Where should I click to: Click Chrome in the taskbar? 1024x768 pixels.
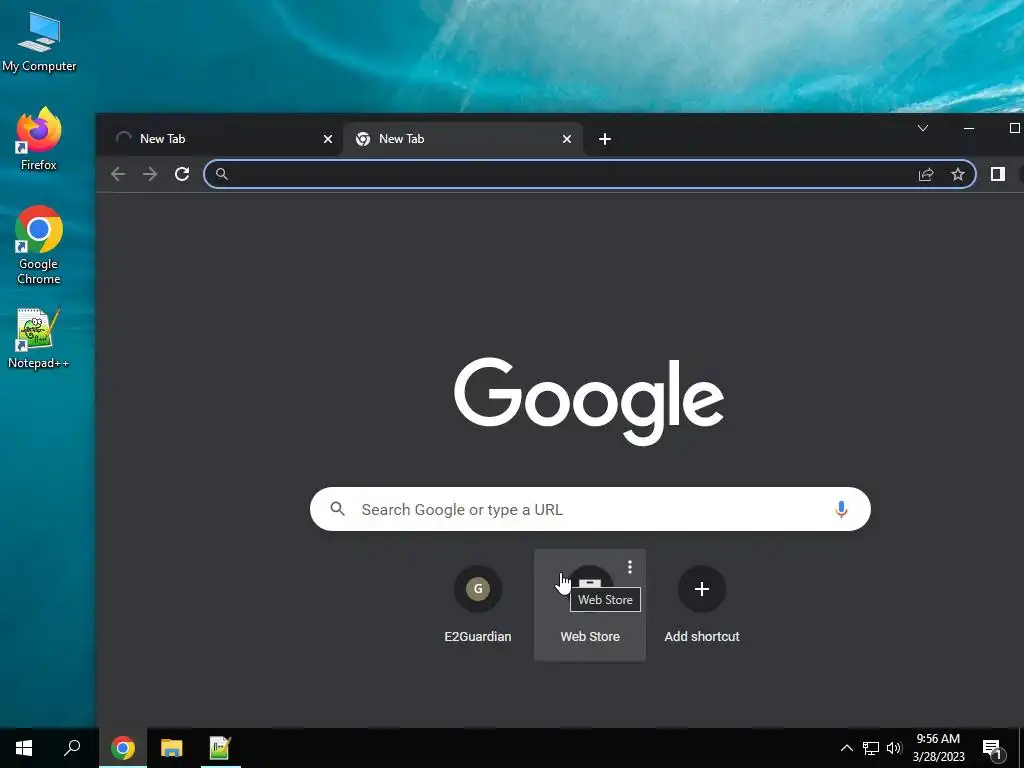(x=123, y=748)
